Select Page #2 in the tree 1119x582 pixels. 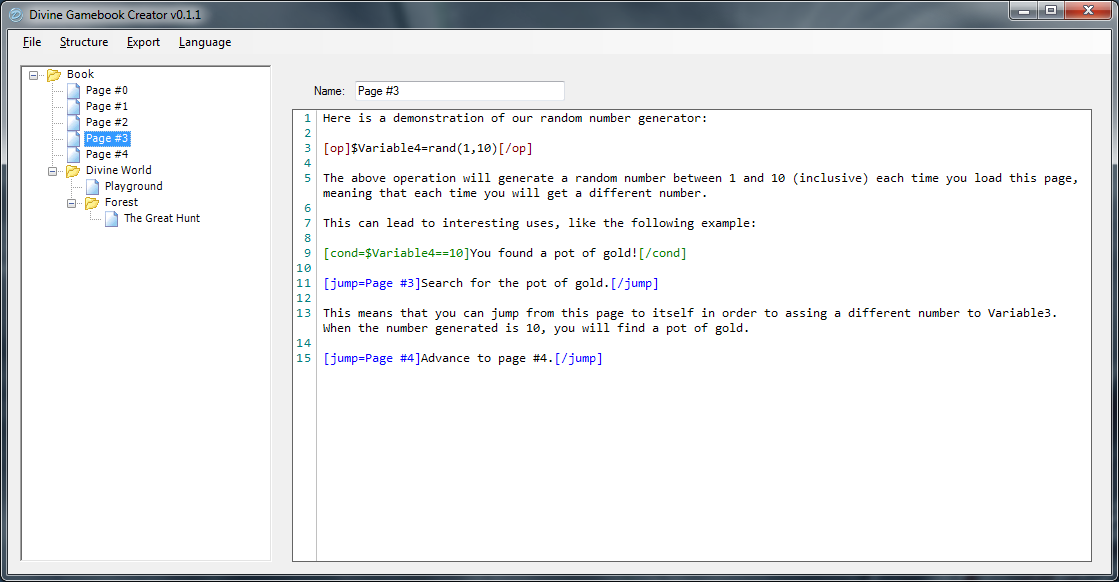106,122
